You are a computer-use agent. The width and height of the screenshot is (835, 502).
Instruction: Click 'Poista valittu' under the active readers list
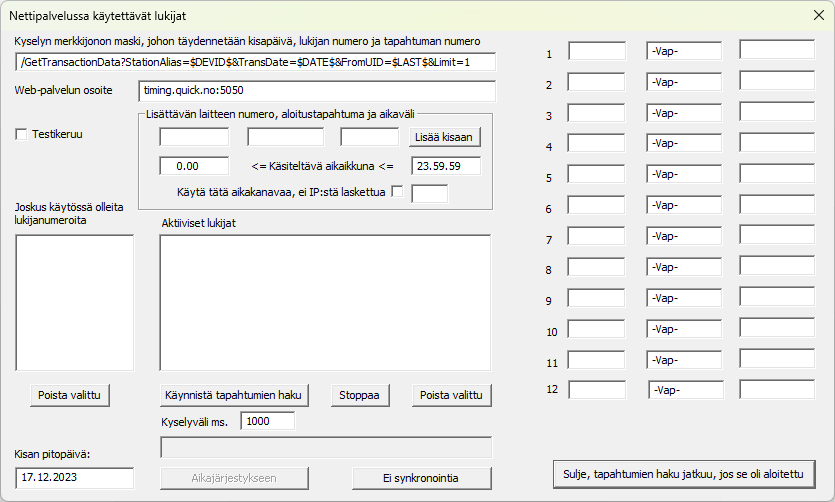click(451, 395)
